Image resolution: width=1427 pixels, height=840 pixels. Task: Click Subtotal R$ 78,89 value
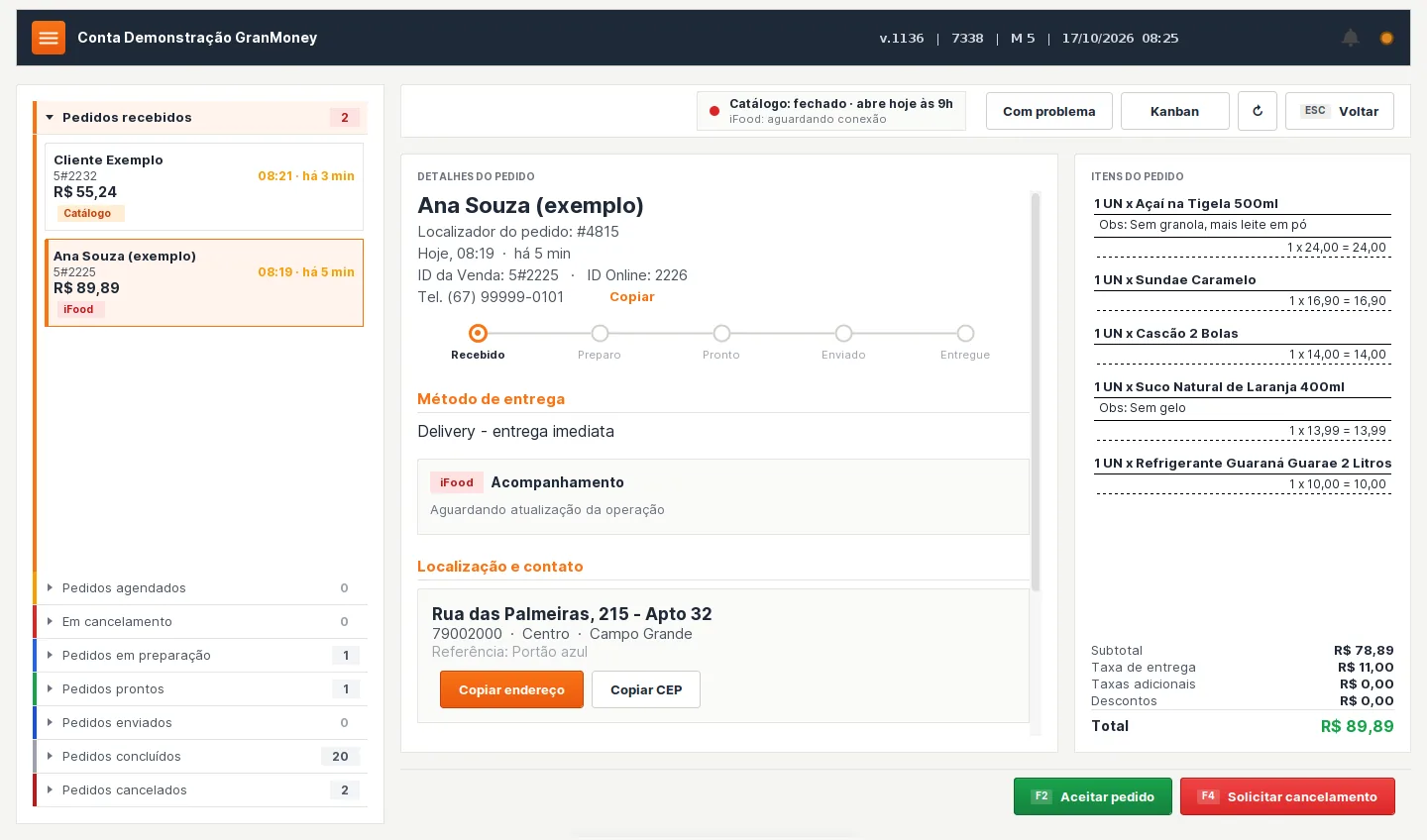(1364, 651)
